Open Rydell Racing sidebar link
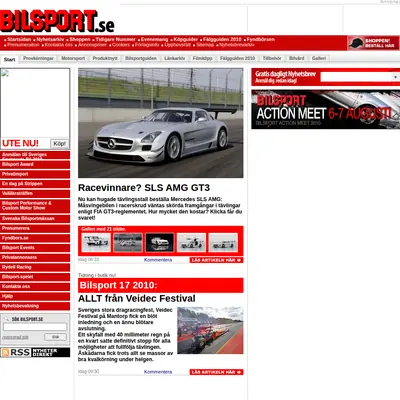 tap(35, 267)
